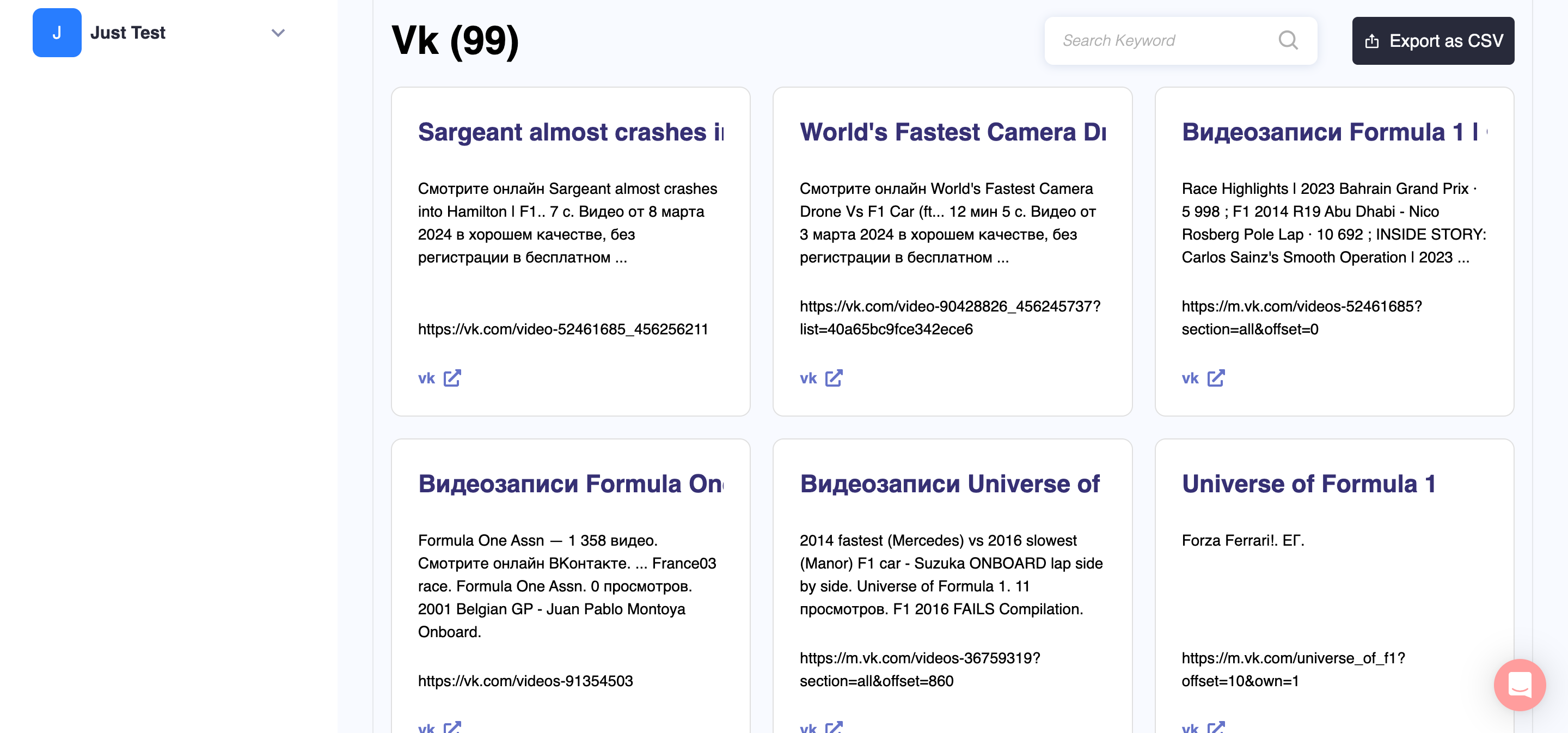
Task: Open external link icon on Видеозаписи Formula 1 card
Action: tap(1216, 378)
